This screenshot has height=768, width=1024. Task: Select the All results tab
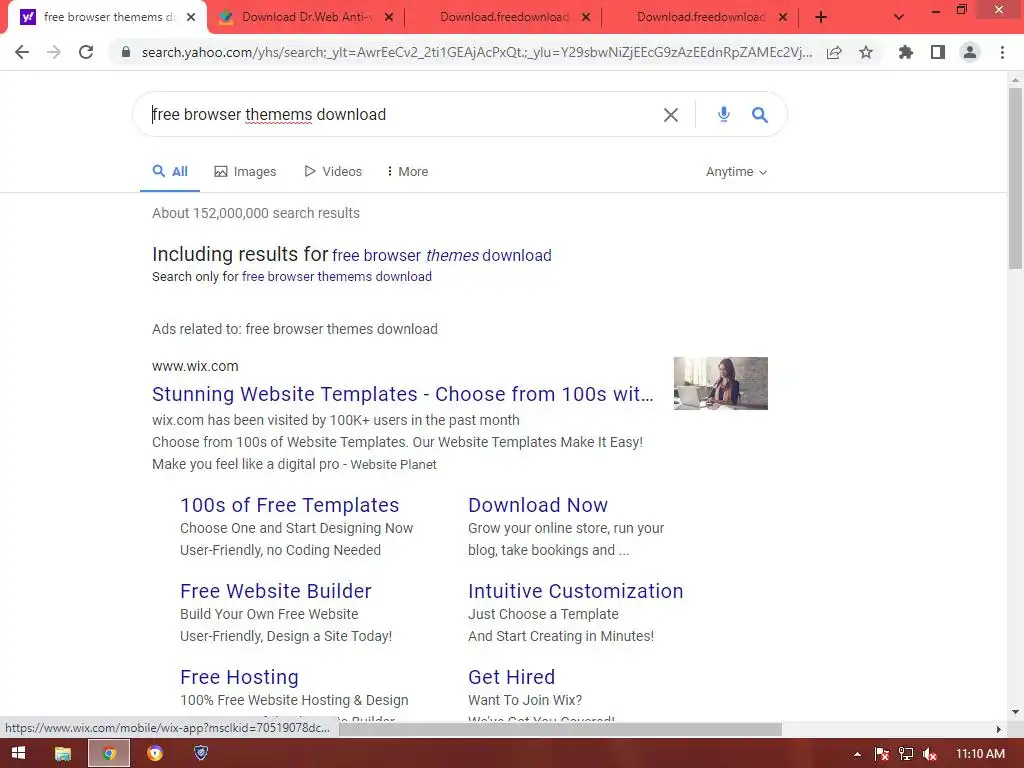click(x=170, y=172)
